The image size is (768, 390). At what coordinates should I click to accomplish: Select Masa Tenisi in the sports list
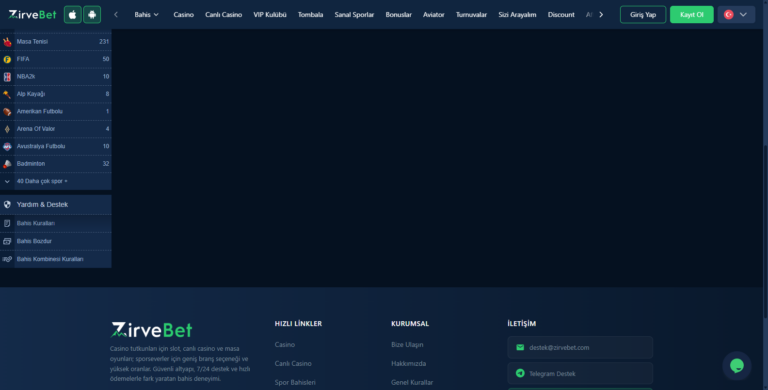tap(55, 42)
